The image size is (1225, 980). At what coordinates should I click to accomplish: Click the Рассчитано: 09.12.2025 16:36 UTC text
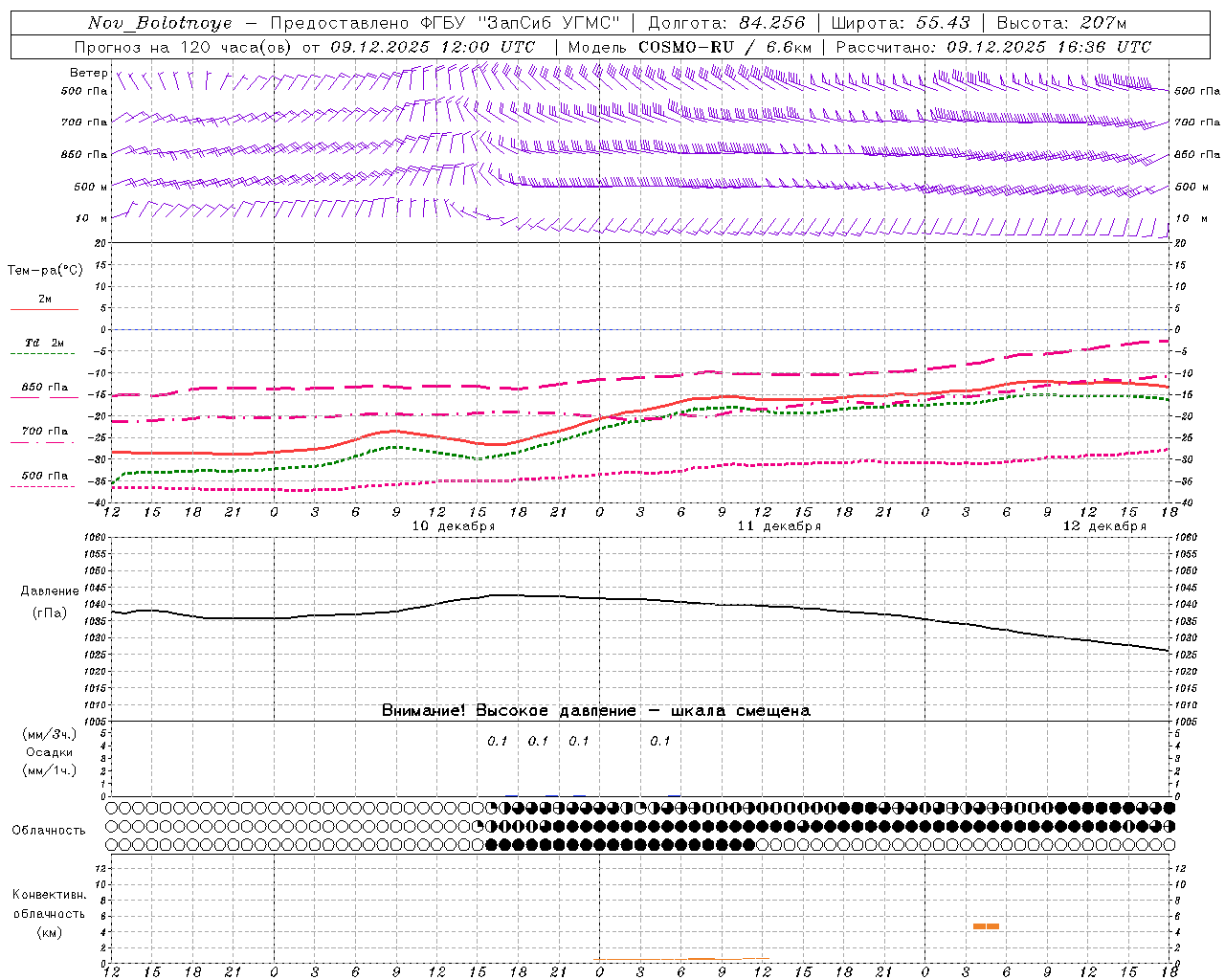[x=993, y=47]
